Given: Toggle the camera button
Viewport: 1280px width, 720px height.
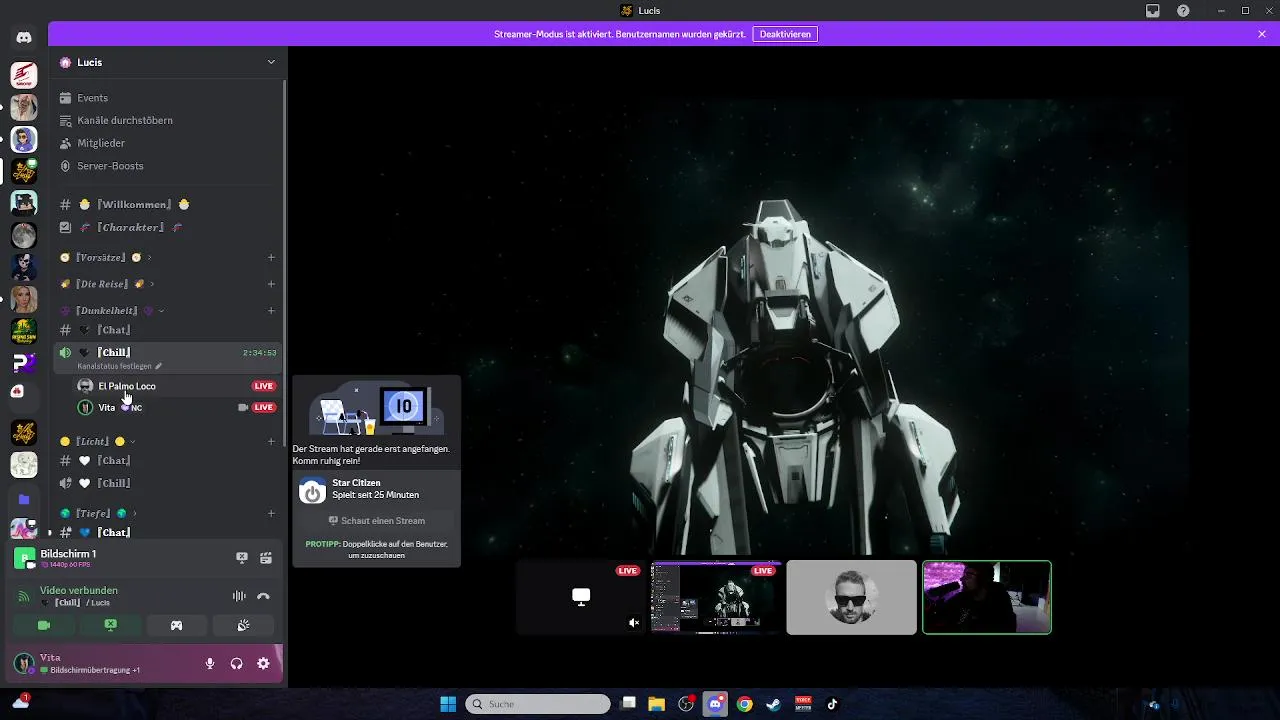Looking at the screenshot, I should [44, 625].
